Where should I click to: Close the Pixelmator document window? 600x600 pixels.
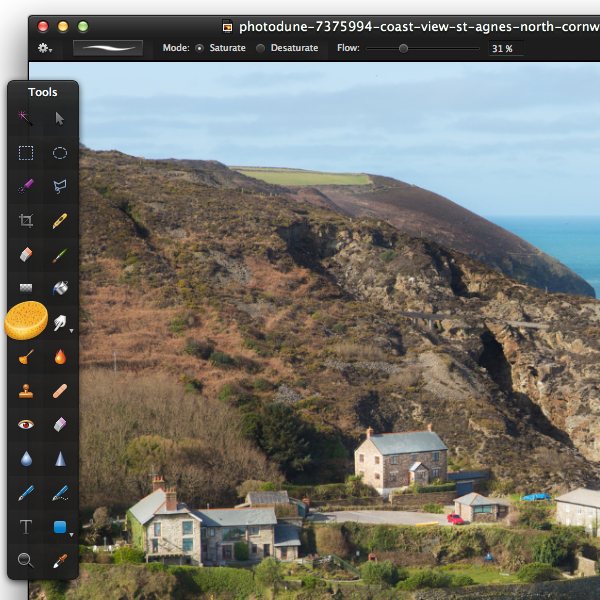43,26
